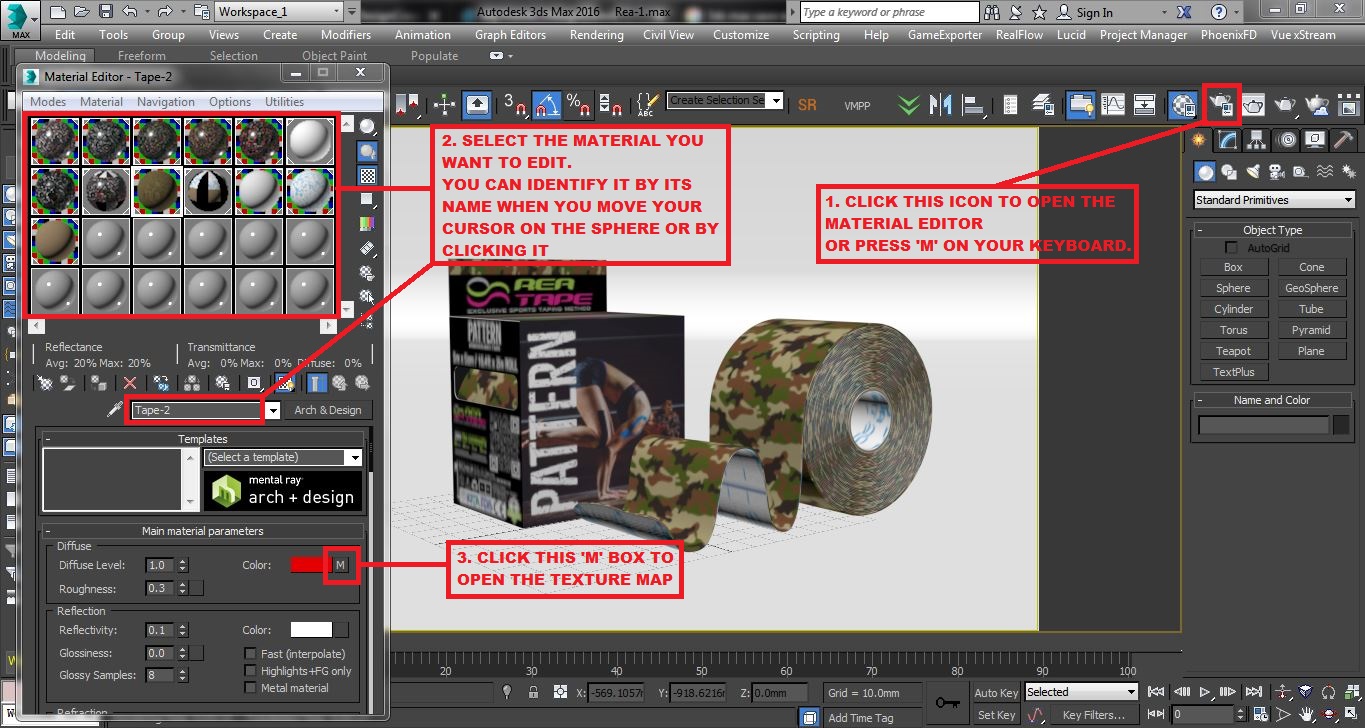This screenshot has width=1365, height=728.
Task: Select the Utilities hammer icon
Action: (1342, 140)
